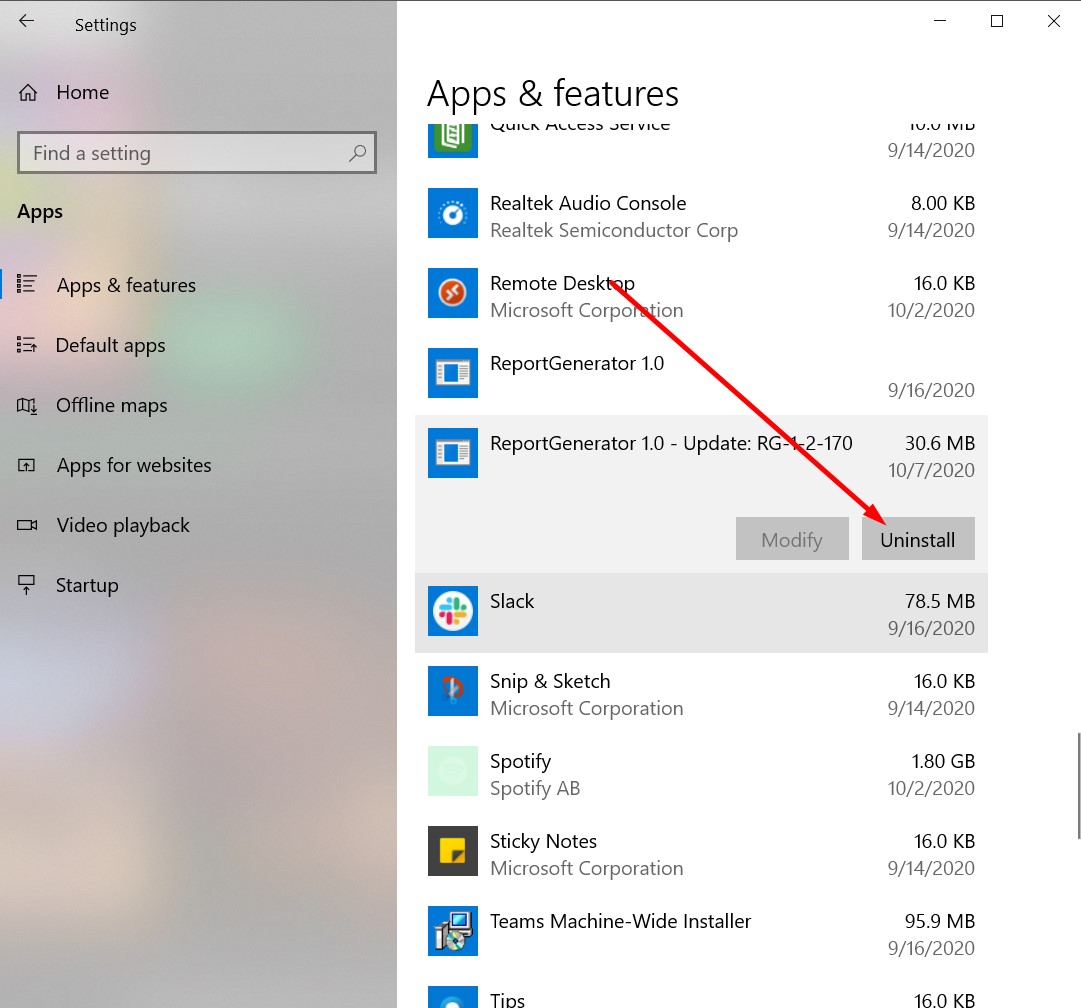Click the Startup icon
This screenshot has width=1081, height=1008.
pos(26,585)
